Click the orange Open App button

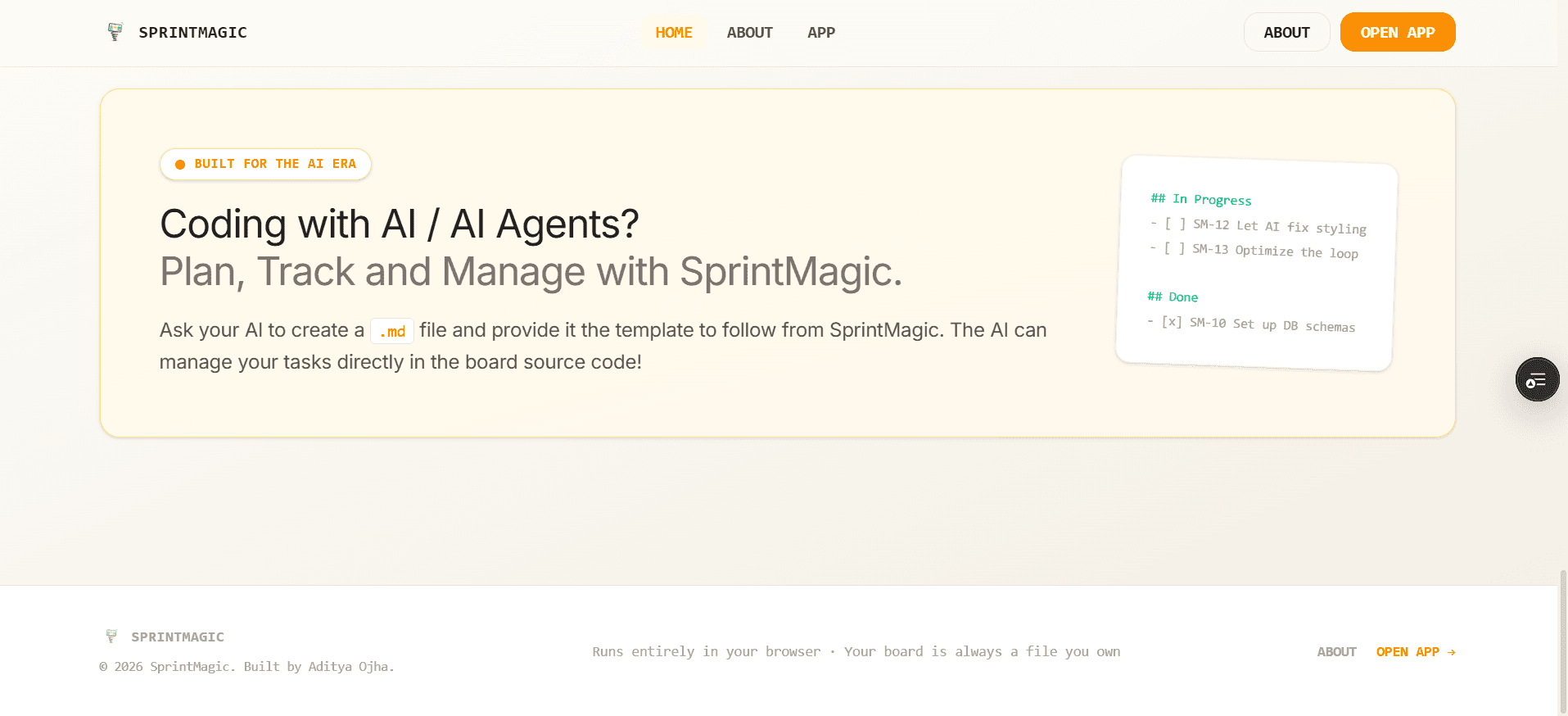pyautogui.click(x=1398, y=32)
